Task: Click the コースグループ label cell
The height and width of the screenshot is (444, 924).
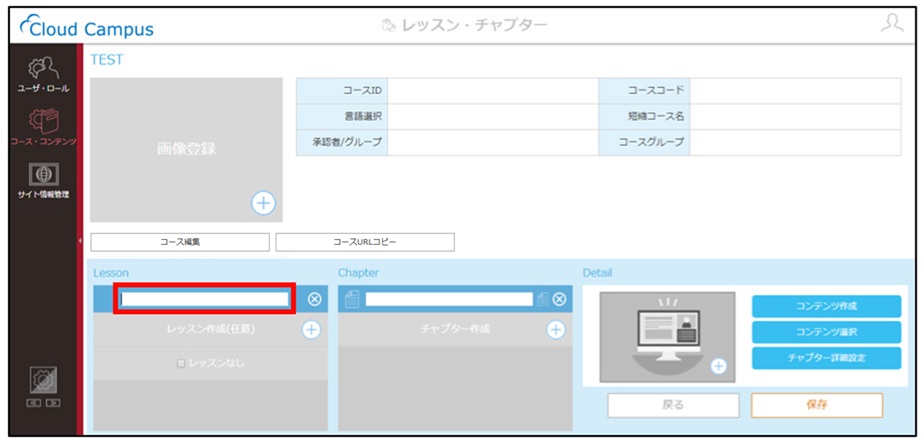Action: click(x=645, y=143)
